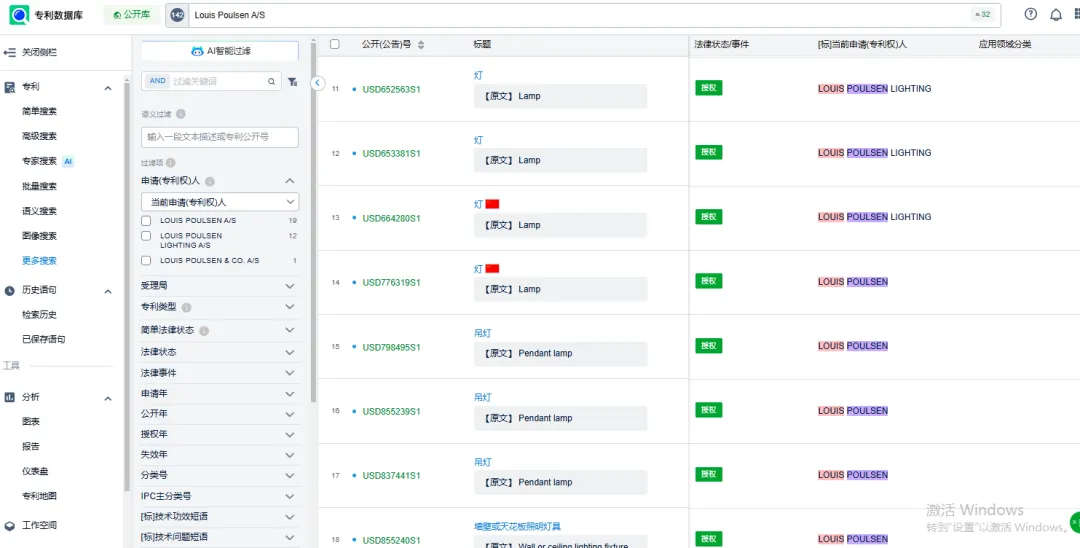Check the LOUIS POULSEN LIGHTING A/S filter

(146, 236)
